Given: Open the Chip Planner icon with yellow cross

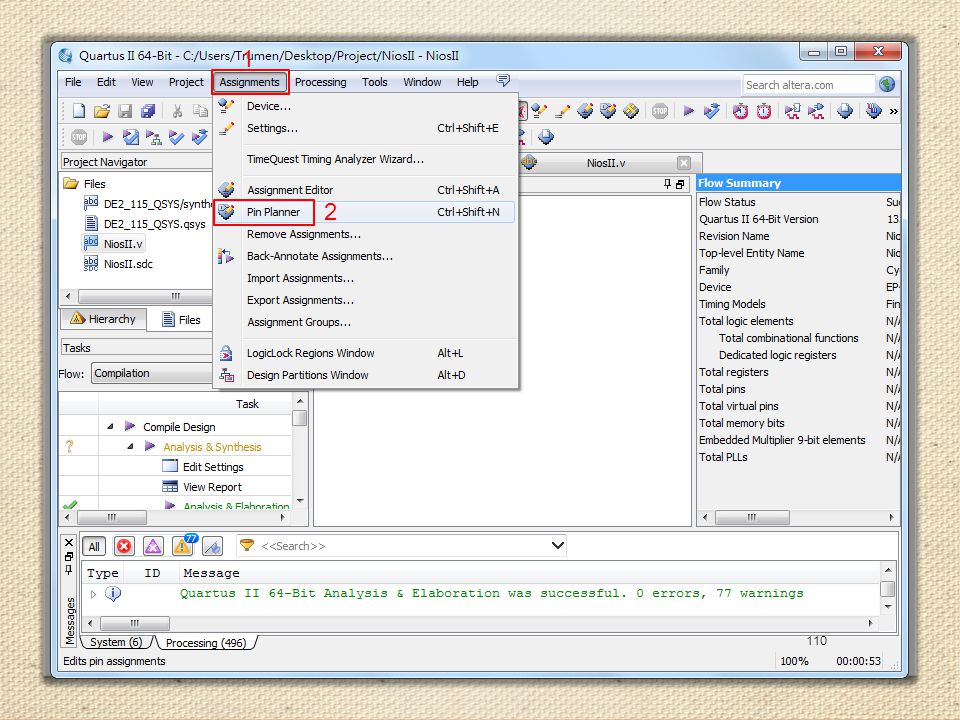Looking at the screenshot, I should click(631, 111).
